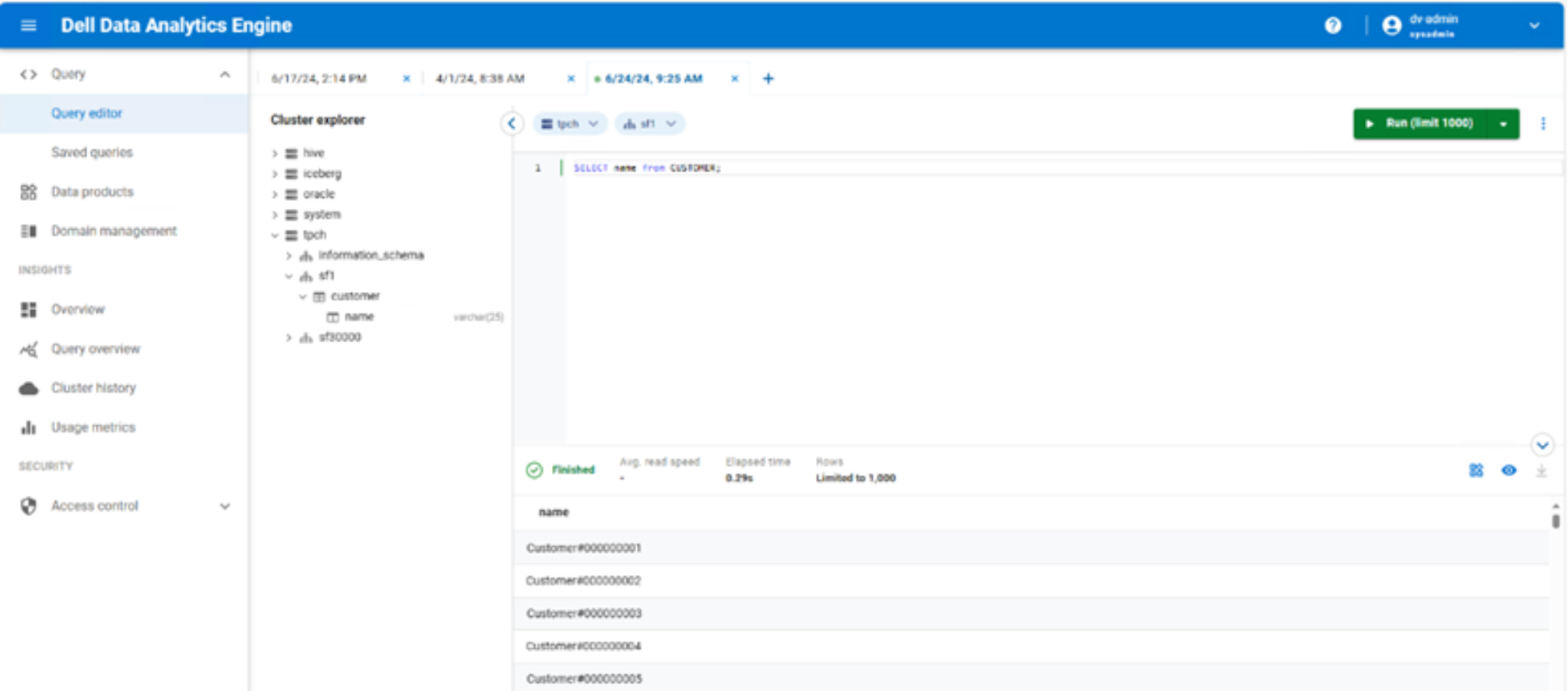The width and height of the screenshot is (1568, 691).
Task: Create data product from results icon
Action: click(x=1476, y=471)
